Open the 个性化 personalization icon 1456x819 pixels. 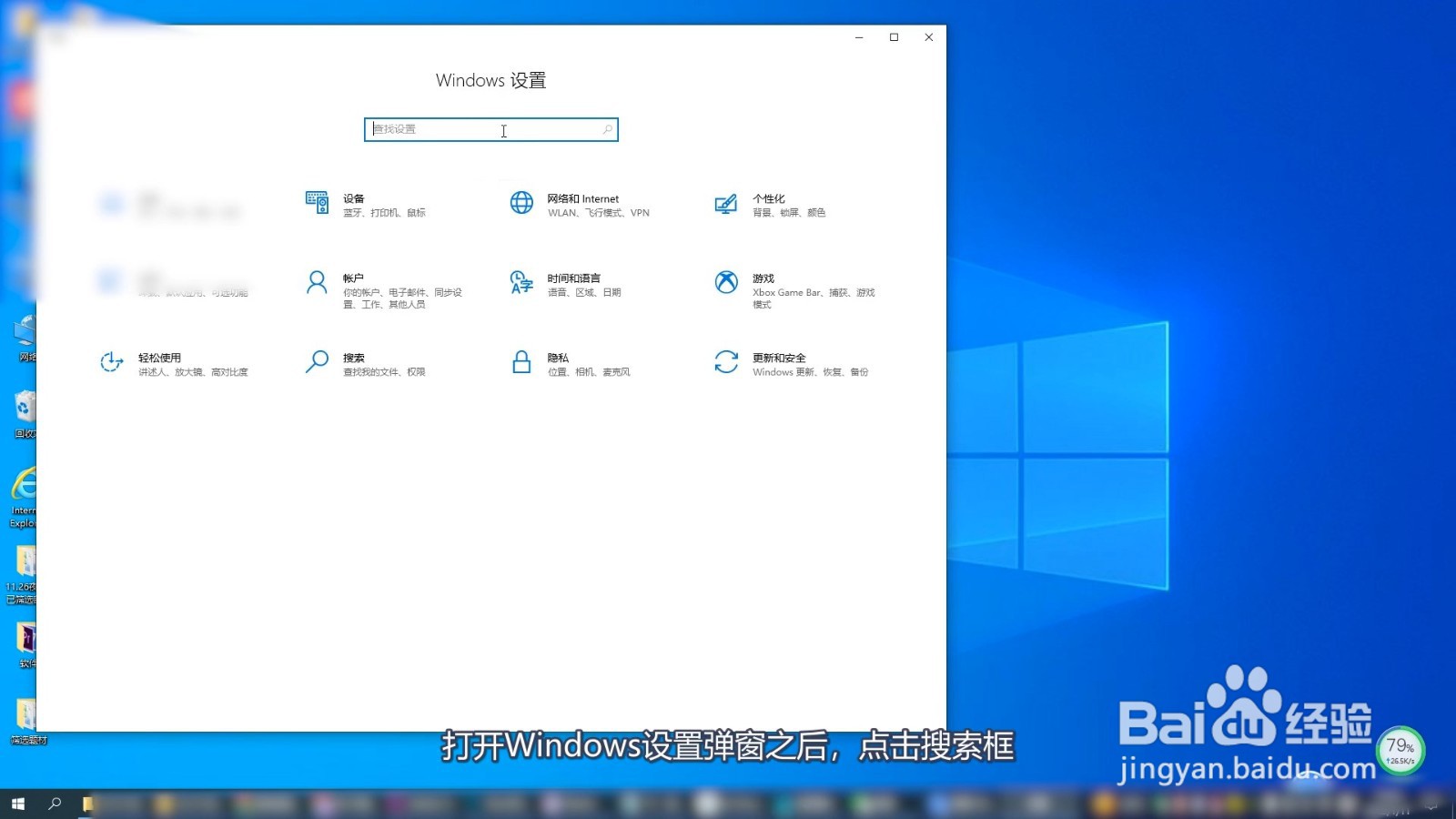click(725, 203)
